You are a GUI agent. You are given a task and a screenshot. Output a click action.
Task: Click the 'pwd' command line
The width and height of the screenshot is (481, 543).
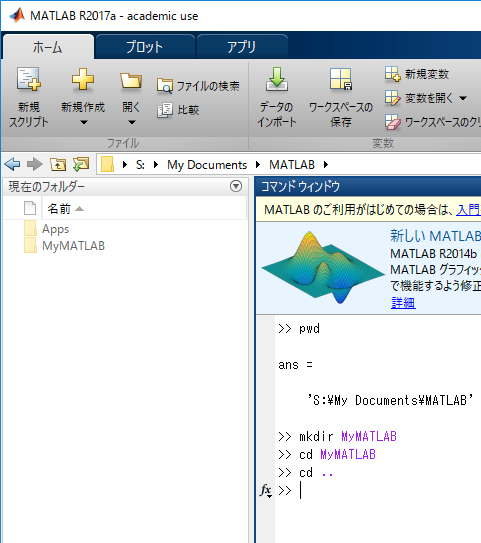[x=299, y=328]
